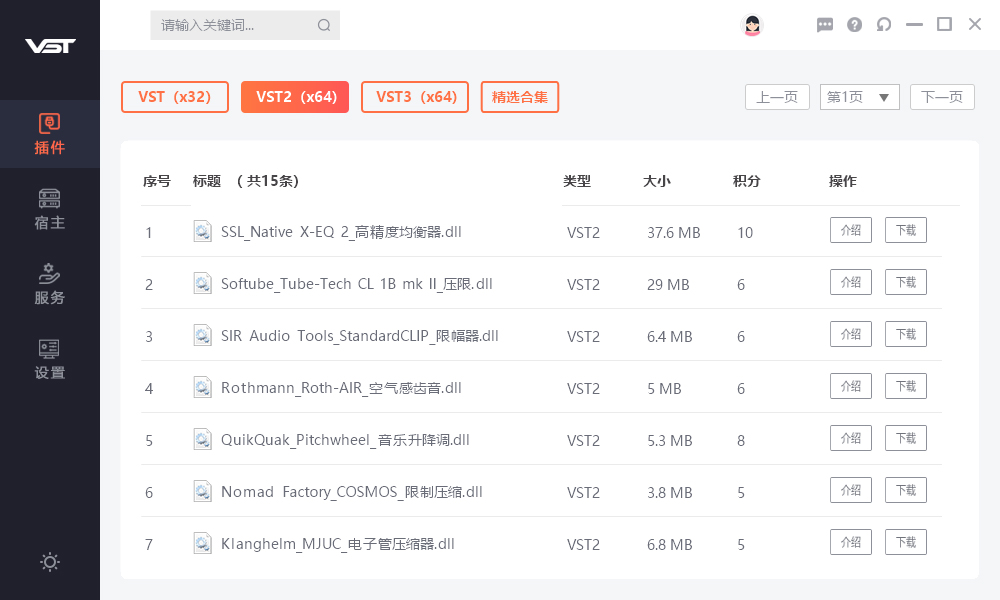Select Klanghelm_MJUC_电子管压缩器.dll title
Viewport: 1000px width, 600px height.
click(338, 544)
